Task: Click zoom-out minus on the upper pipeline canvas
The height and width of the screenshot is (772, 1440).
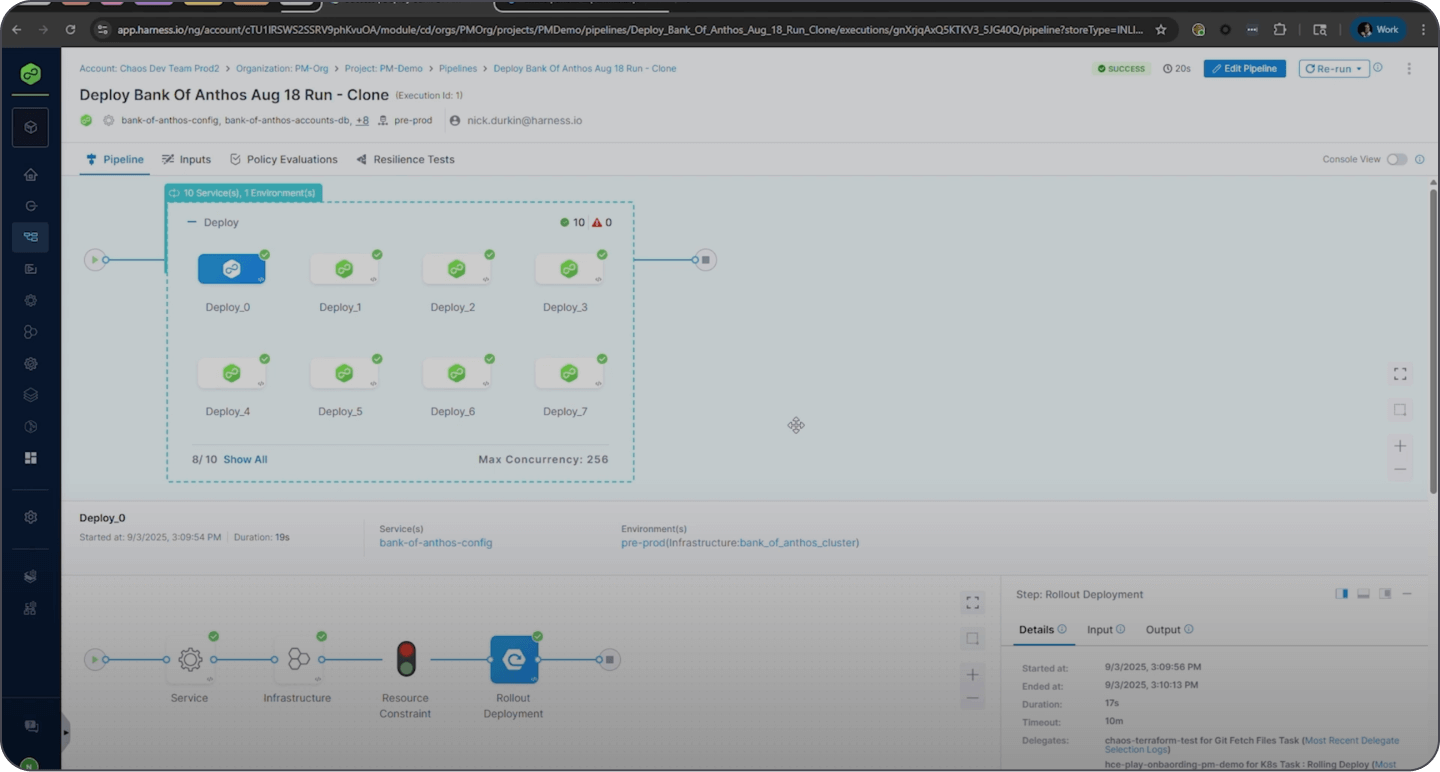Action: (1400, 470)
